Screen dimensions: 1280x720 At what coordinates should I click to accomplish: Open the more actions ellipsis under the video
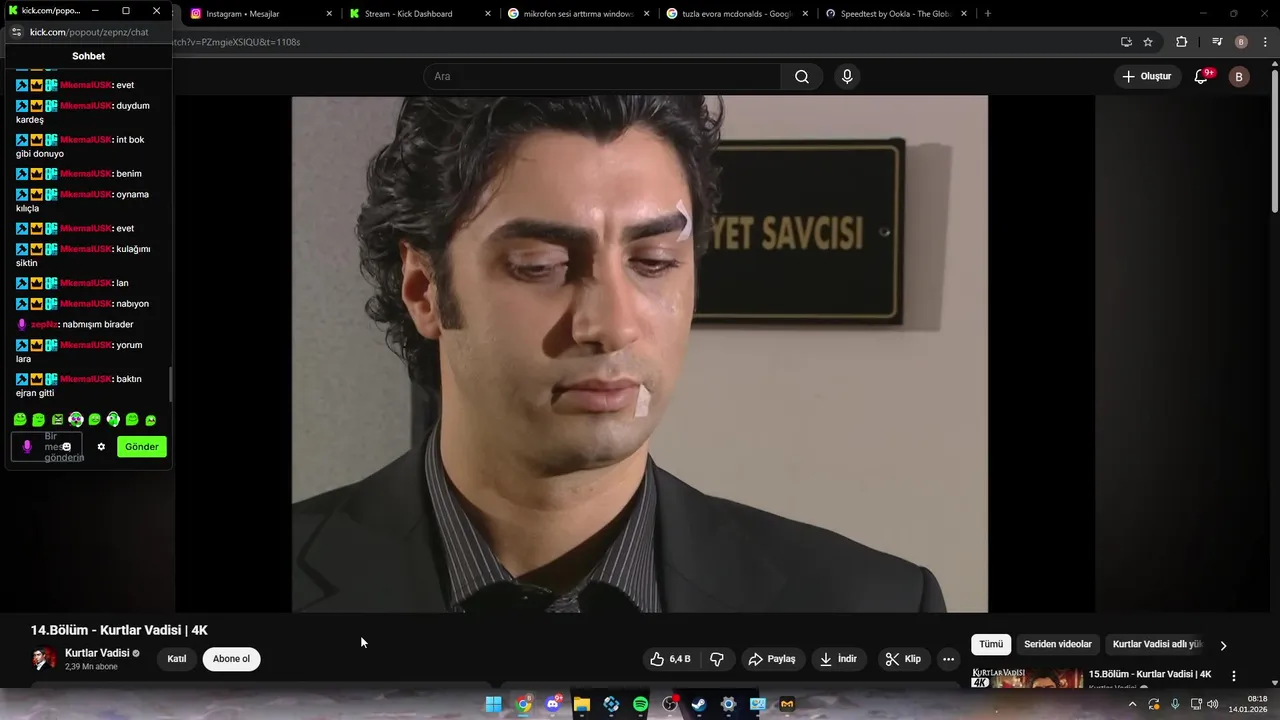(948, 659)
